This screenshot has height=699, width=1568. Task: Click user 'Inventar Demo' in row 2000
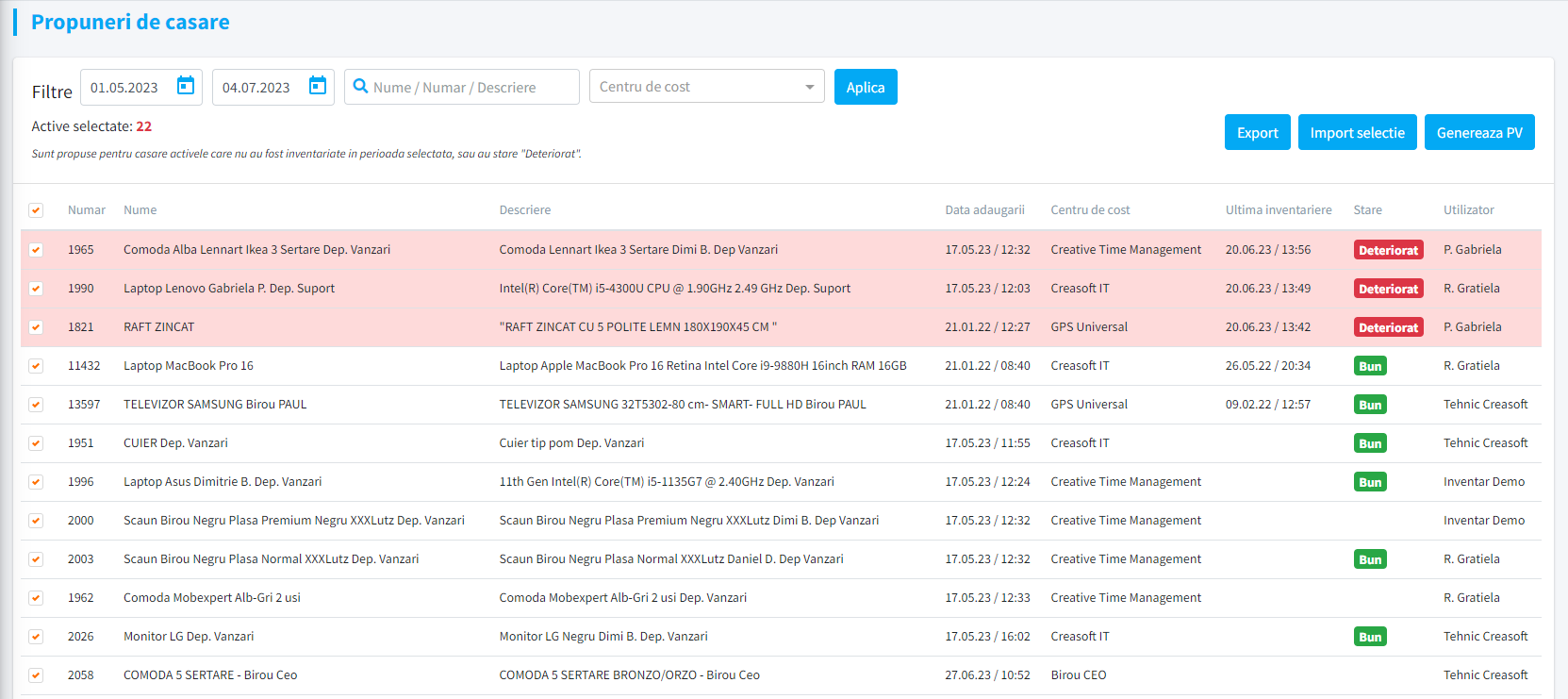click(1484, 521)
